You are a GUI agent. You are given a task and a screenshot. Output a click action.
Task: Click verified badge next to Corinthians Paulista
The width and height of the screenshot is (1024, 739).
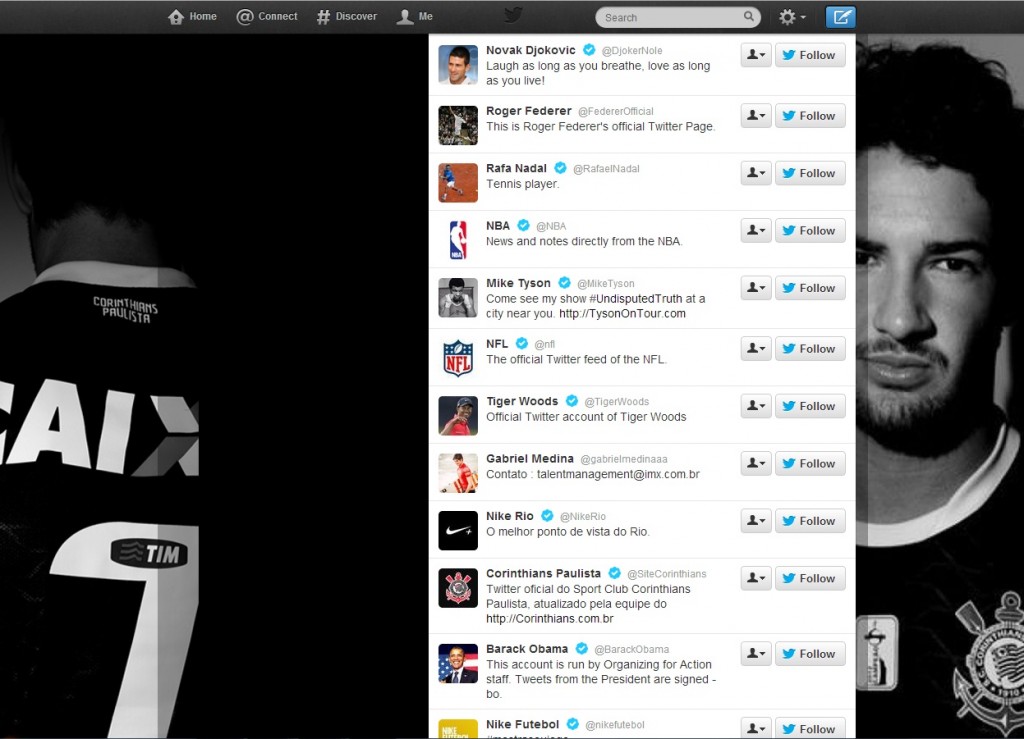click(615, 573)
